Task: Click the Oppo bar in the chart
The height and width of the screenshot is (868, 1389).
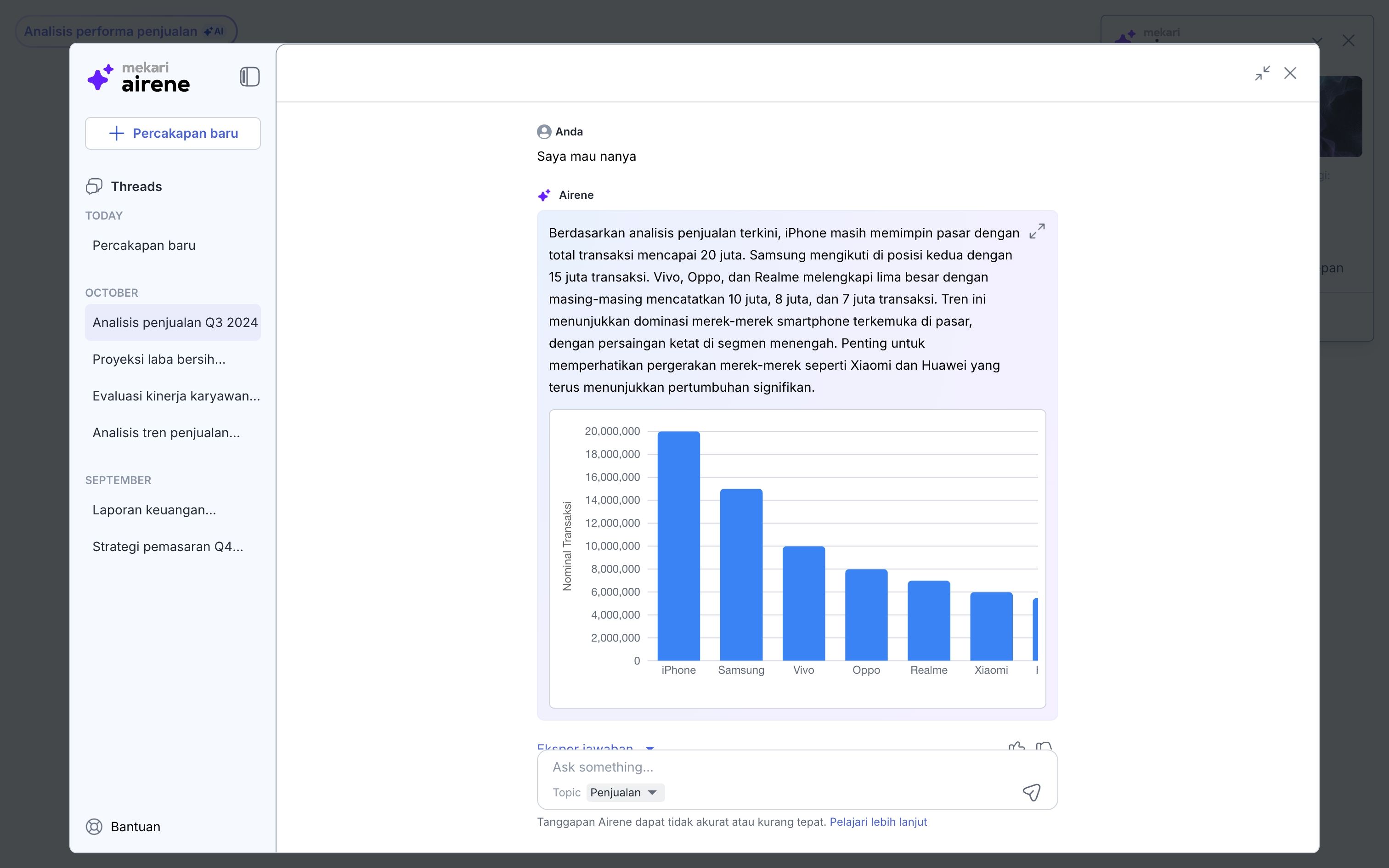Action: tap(866, 614)
